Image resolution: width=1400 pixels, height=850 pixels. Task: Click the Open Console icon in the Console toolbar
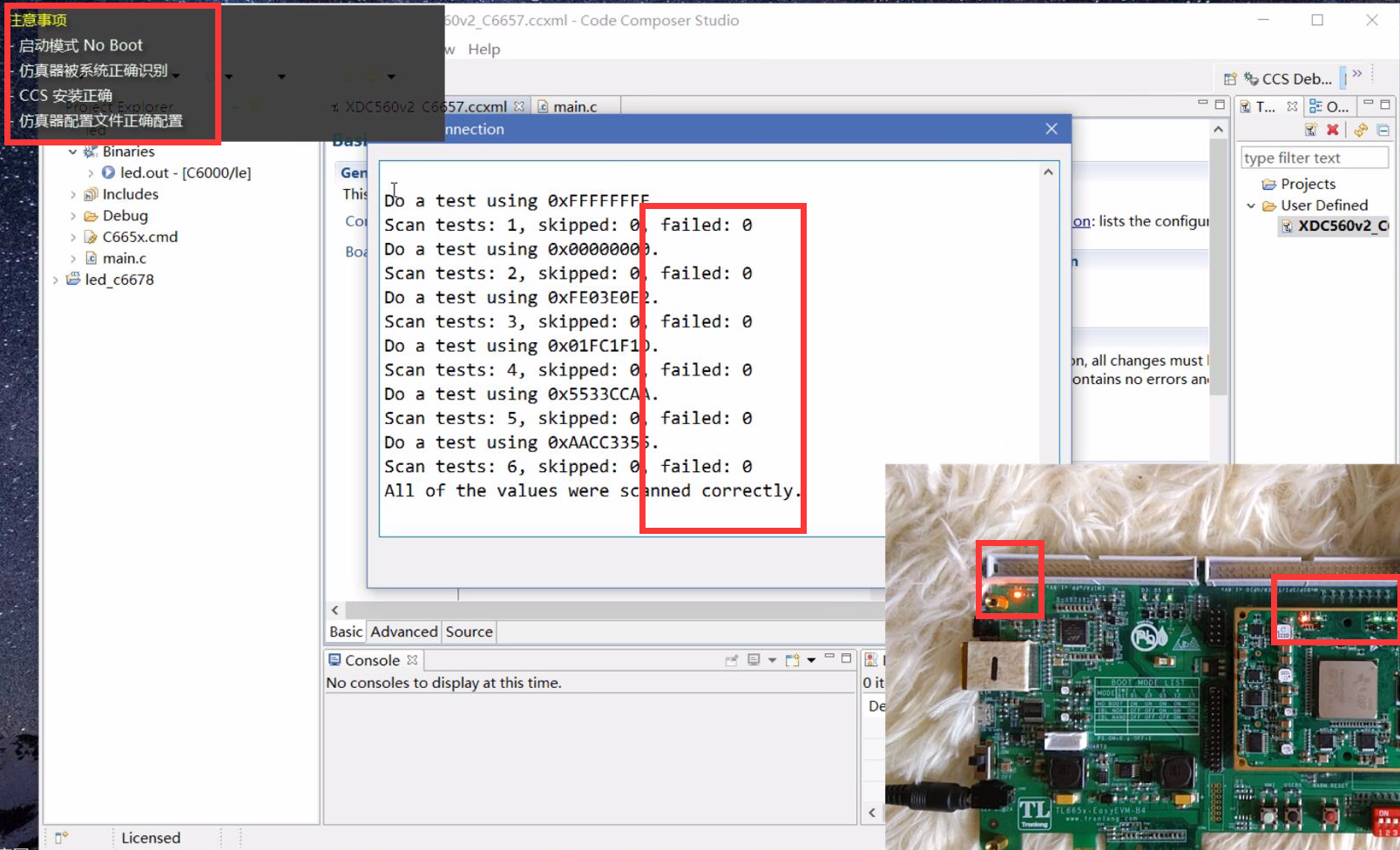pyautogui.click(x=790, y=660)
